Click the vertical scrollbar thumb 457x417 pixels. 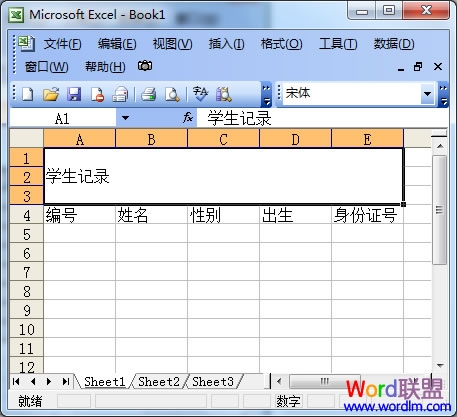[x=440, y=210]
